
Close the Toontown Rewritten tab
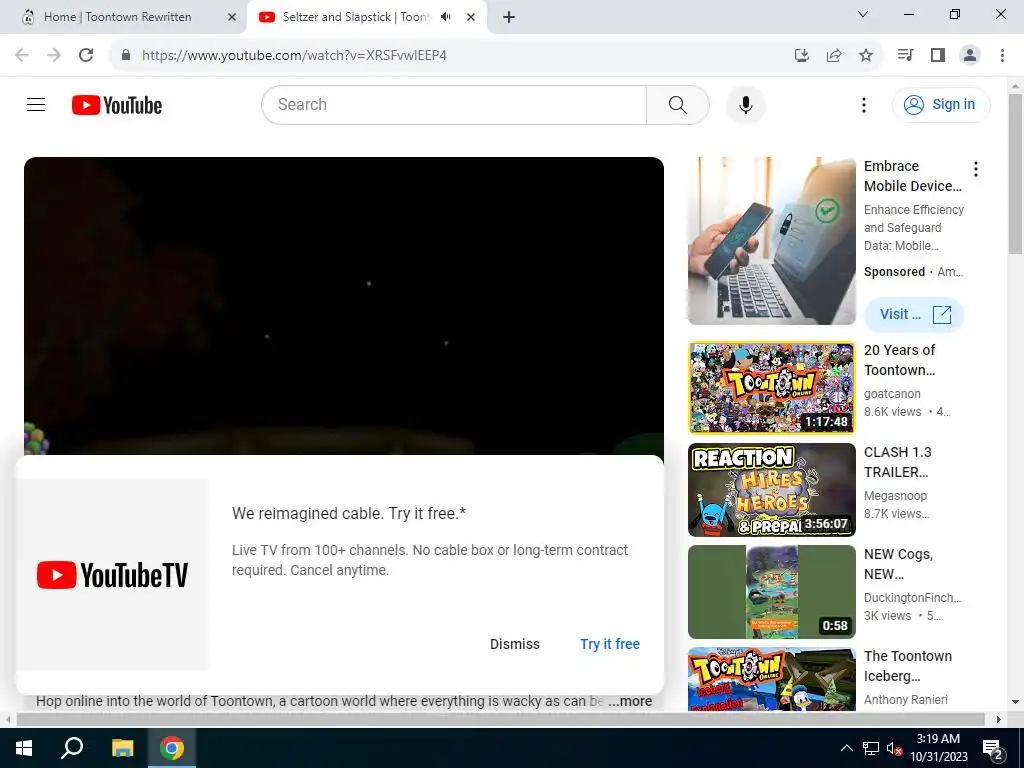pos(232,17)
